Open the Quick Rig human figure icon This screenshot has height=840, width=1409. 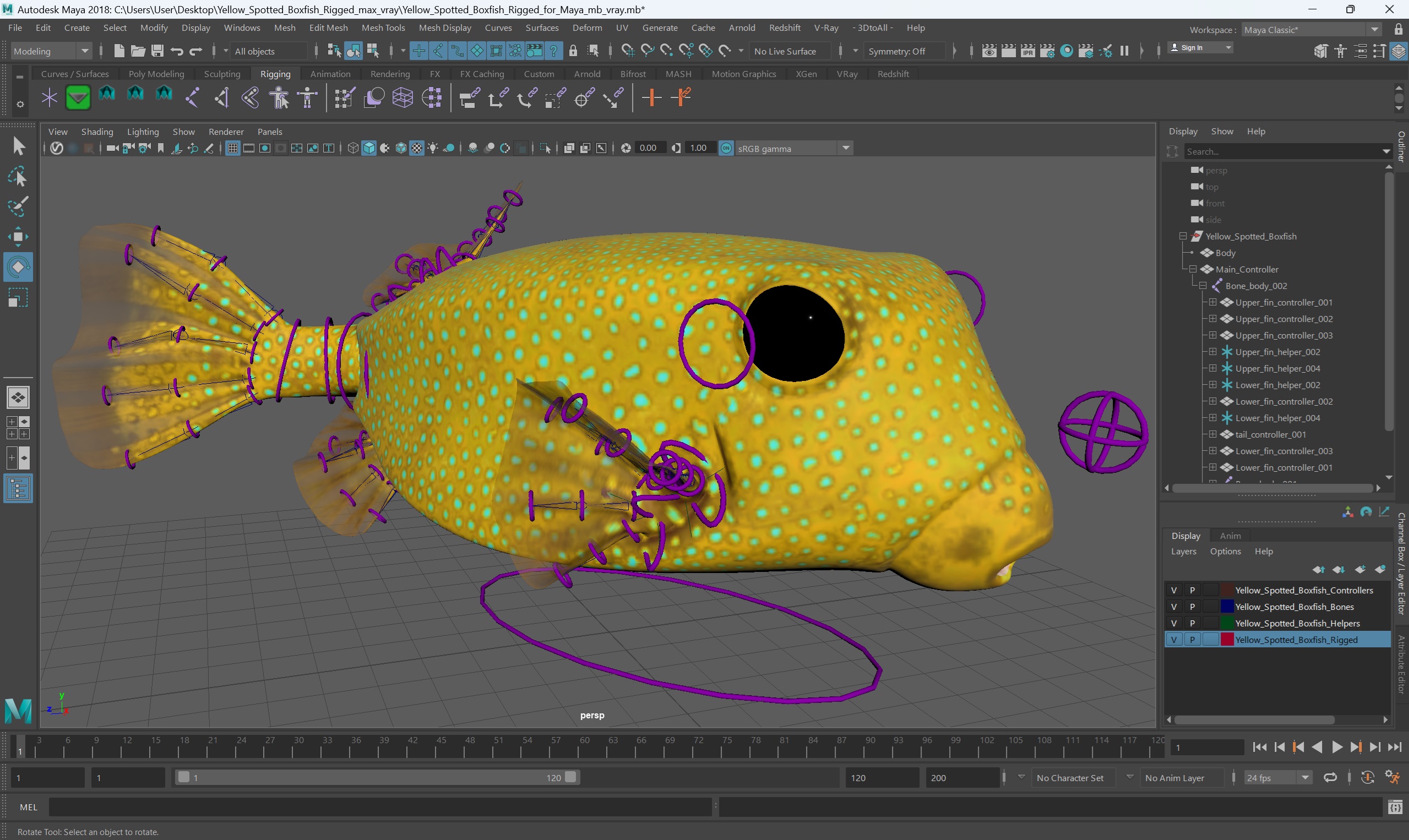(279, 98)
